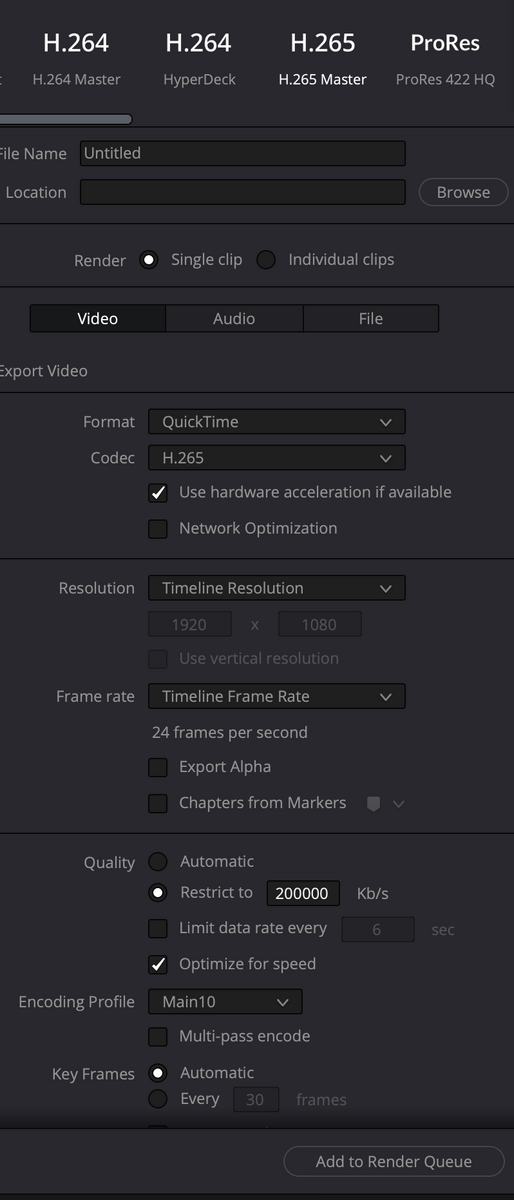Click the File Name field containing Untitled

243,153
